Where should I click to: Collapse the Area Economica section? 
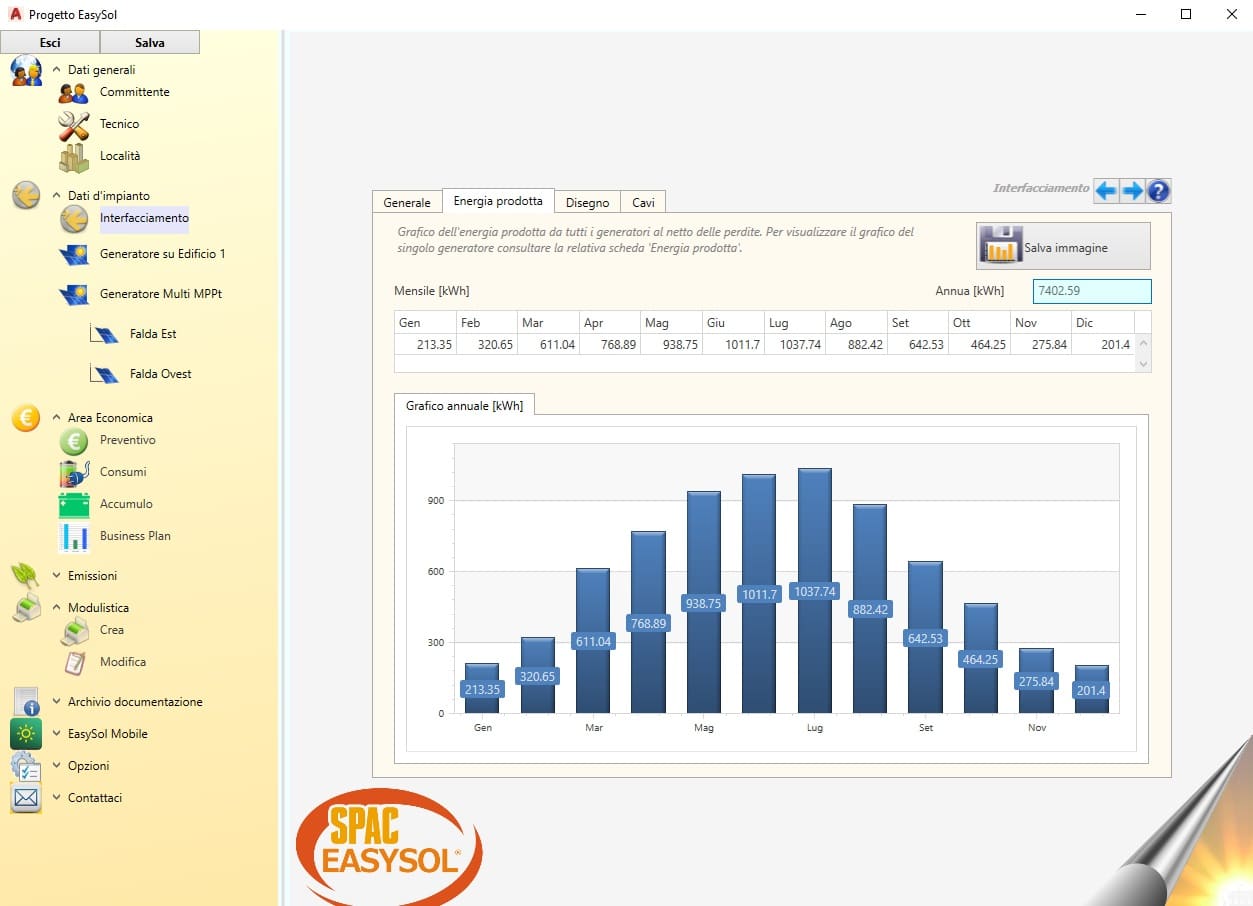(x=57, y=418)
